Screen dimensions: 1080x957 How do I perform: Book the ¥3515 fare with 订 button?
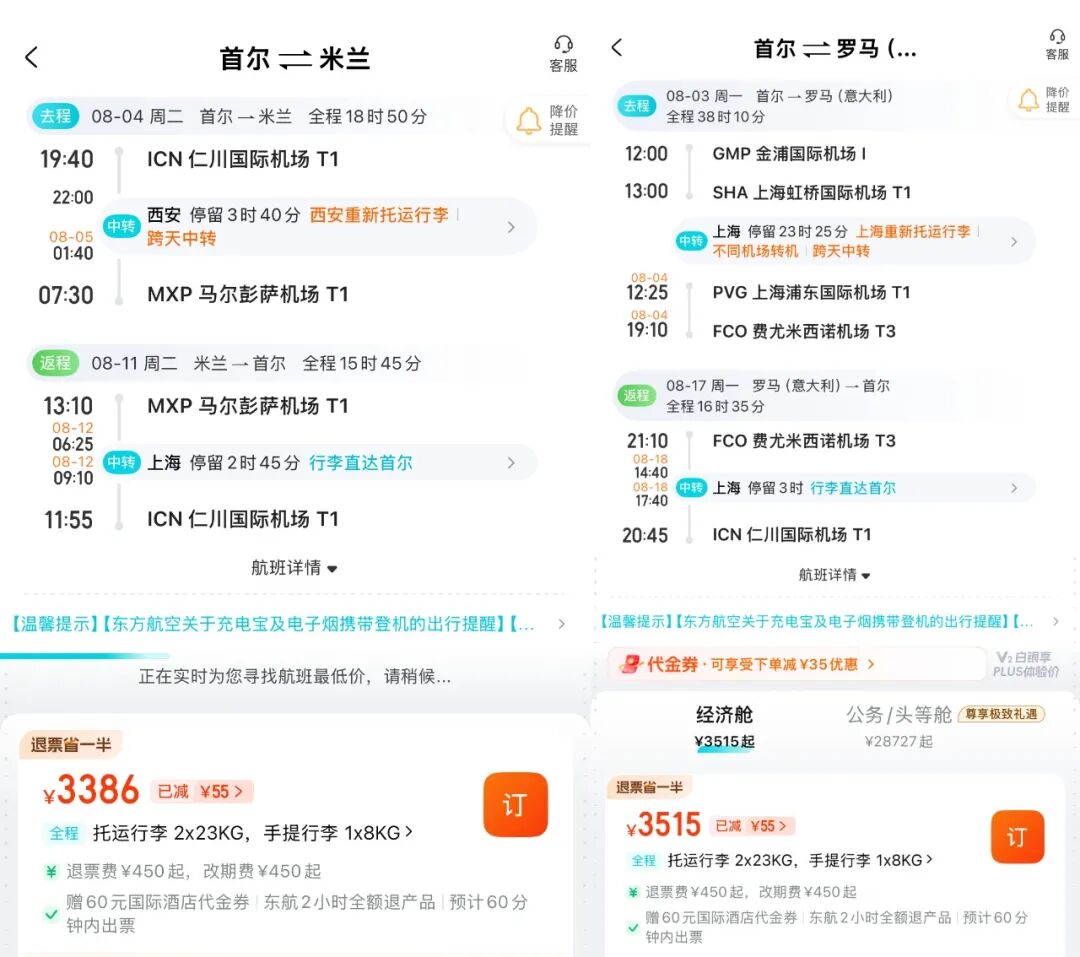[1017, 836]
